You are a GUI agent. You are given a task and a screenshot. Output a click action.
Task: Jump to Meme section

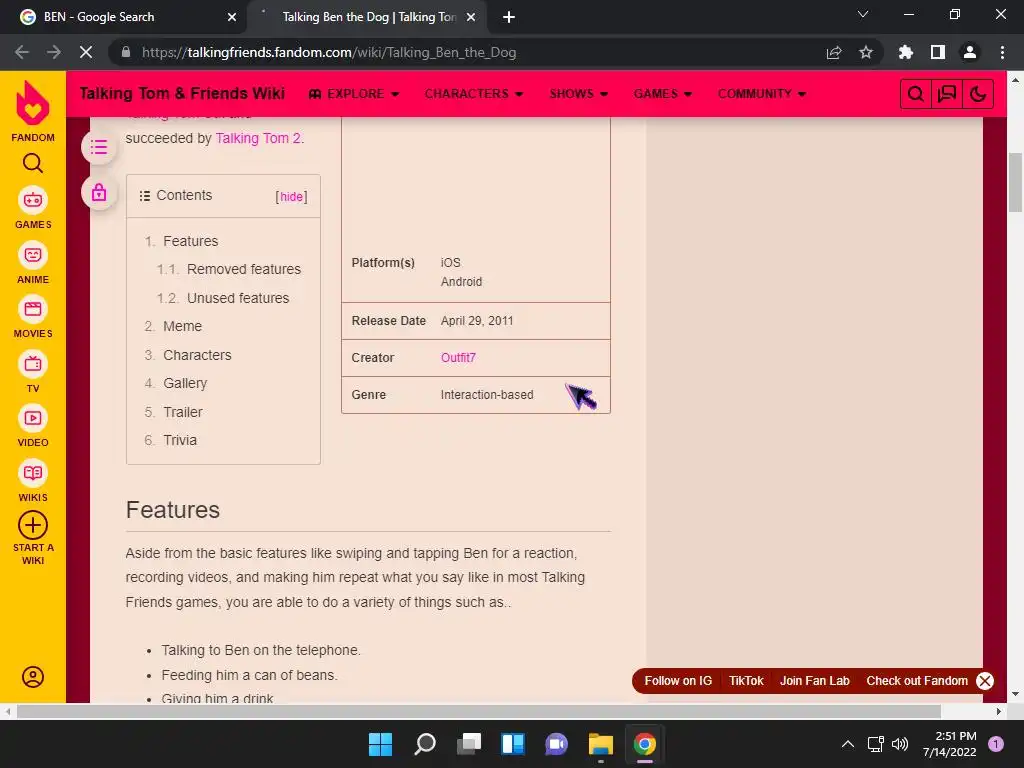click(x=182, y=326)
